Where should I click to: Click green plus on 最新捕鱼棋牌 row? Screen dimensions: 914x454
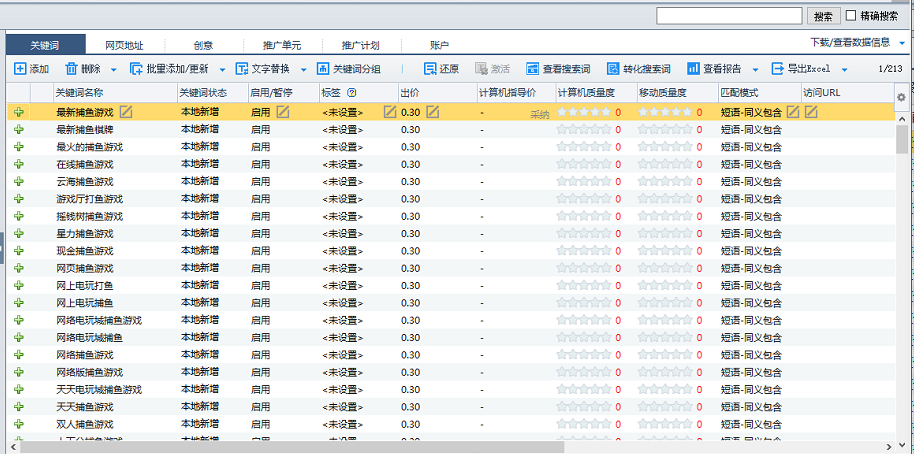(x=18, y=129)
